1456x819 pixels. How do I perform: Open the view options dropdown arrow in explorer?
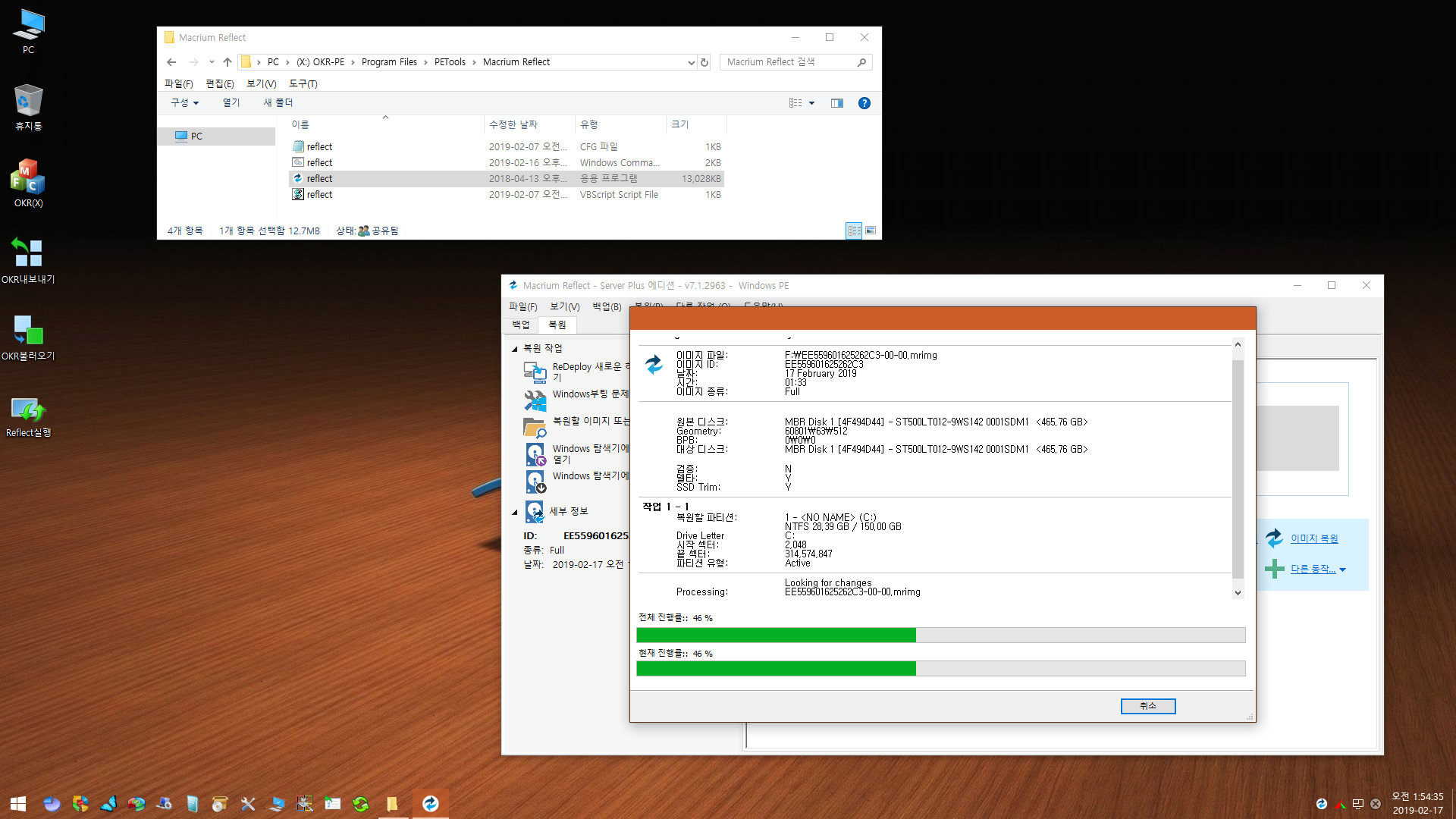click(811, 103)
